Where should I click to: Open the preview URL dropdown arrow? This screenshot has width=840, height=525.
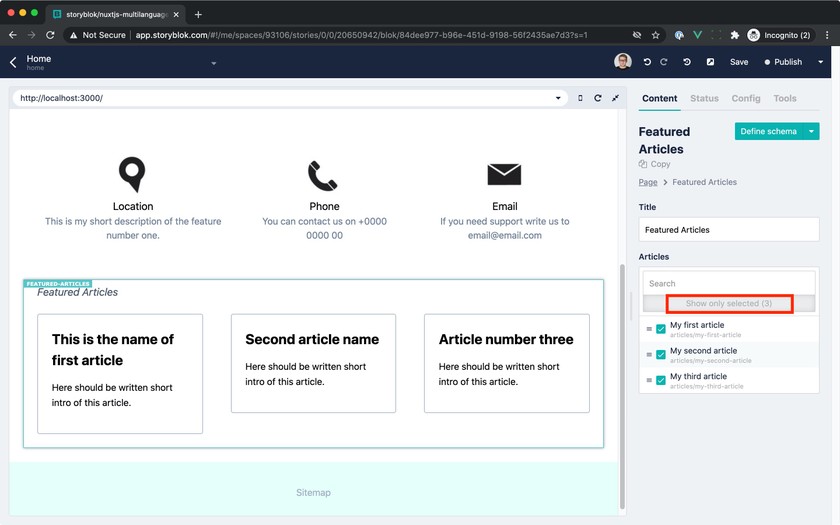[x=558, y=98]
